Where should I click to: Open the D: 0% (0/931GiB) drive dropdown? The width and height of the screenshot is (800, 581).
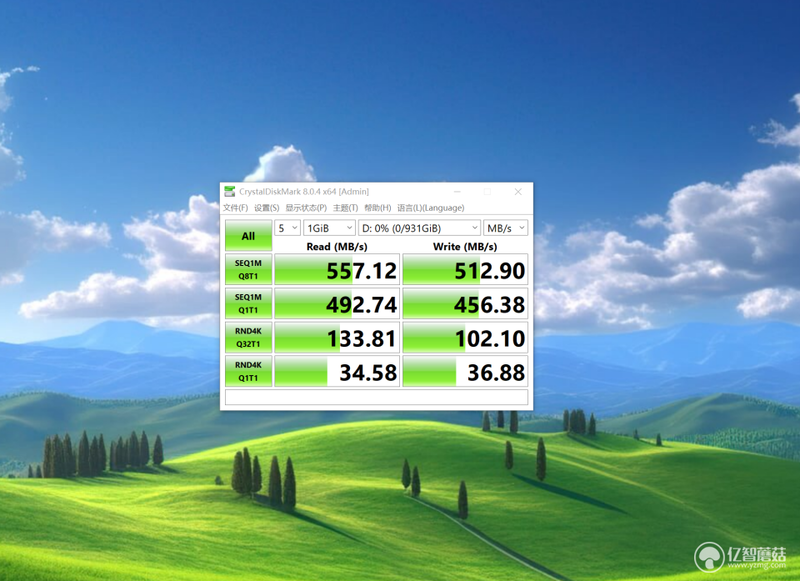pos(419,228)
